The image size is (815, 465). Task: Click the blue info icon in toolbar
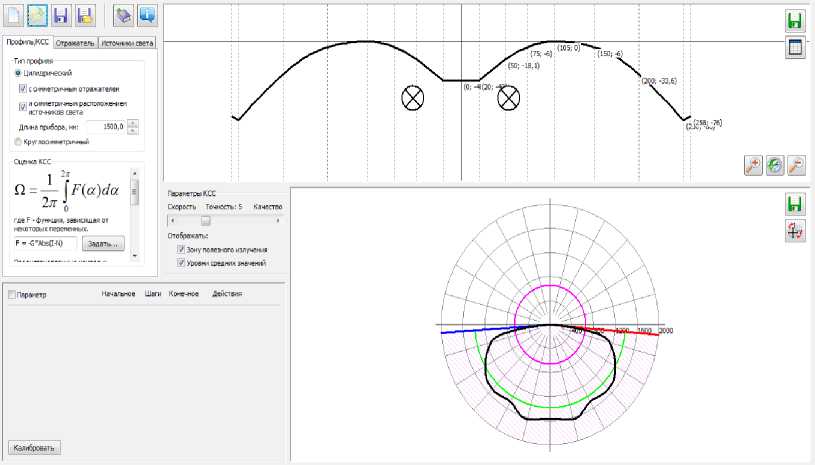pyautogui.click(x=146, y=16)
